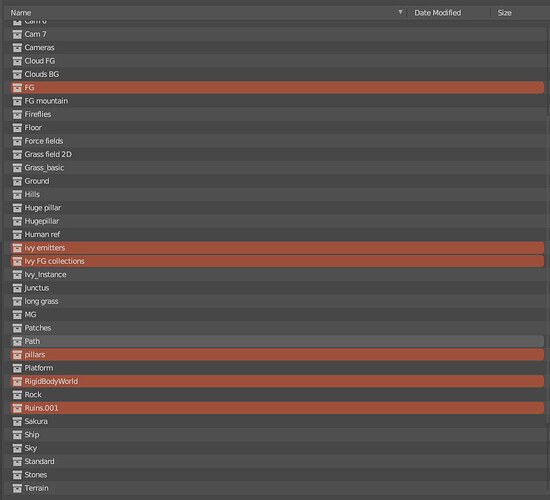Viewport: 550px width, 500px height.
Task: Select the 'Ivy_Instance' collection
Action: (x=277, y=275)
